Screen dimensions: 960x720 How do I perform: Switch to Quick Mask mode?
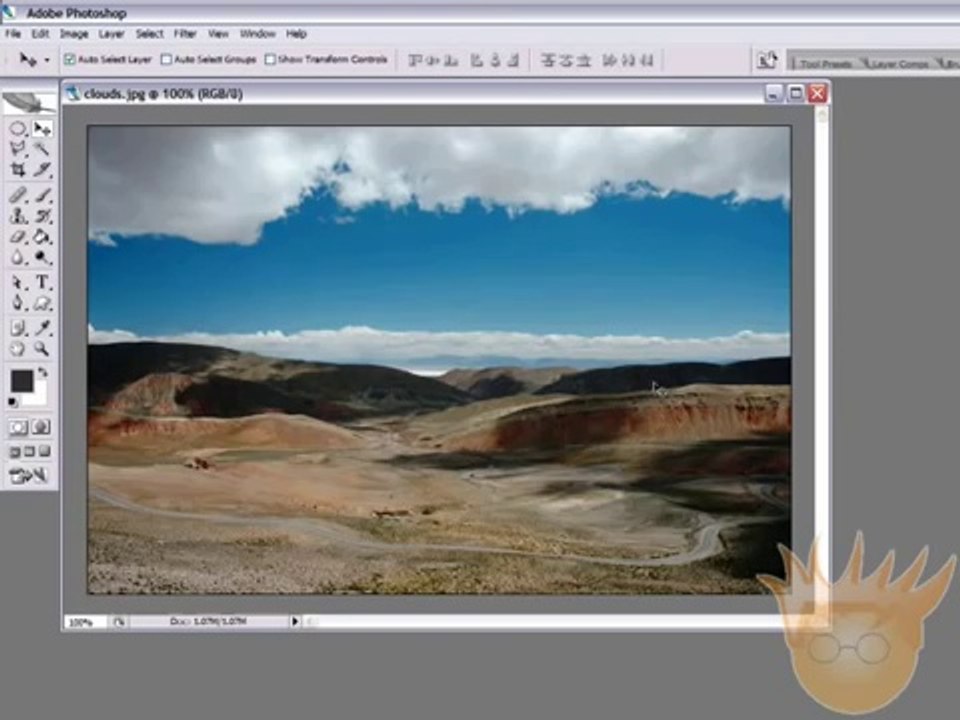(41, 427)
